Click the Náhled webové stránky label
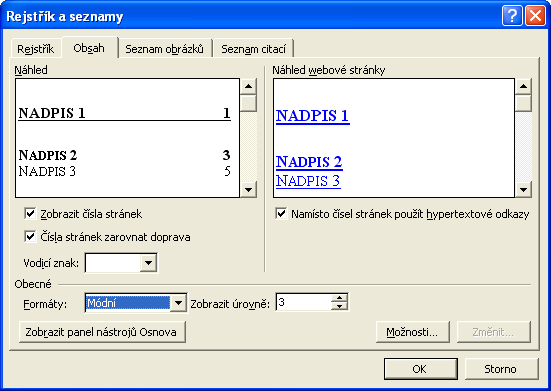This screenshot has width=551, height=391. 329,70
